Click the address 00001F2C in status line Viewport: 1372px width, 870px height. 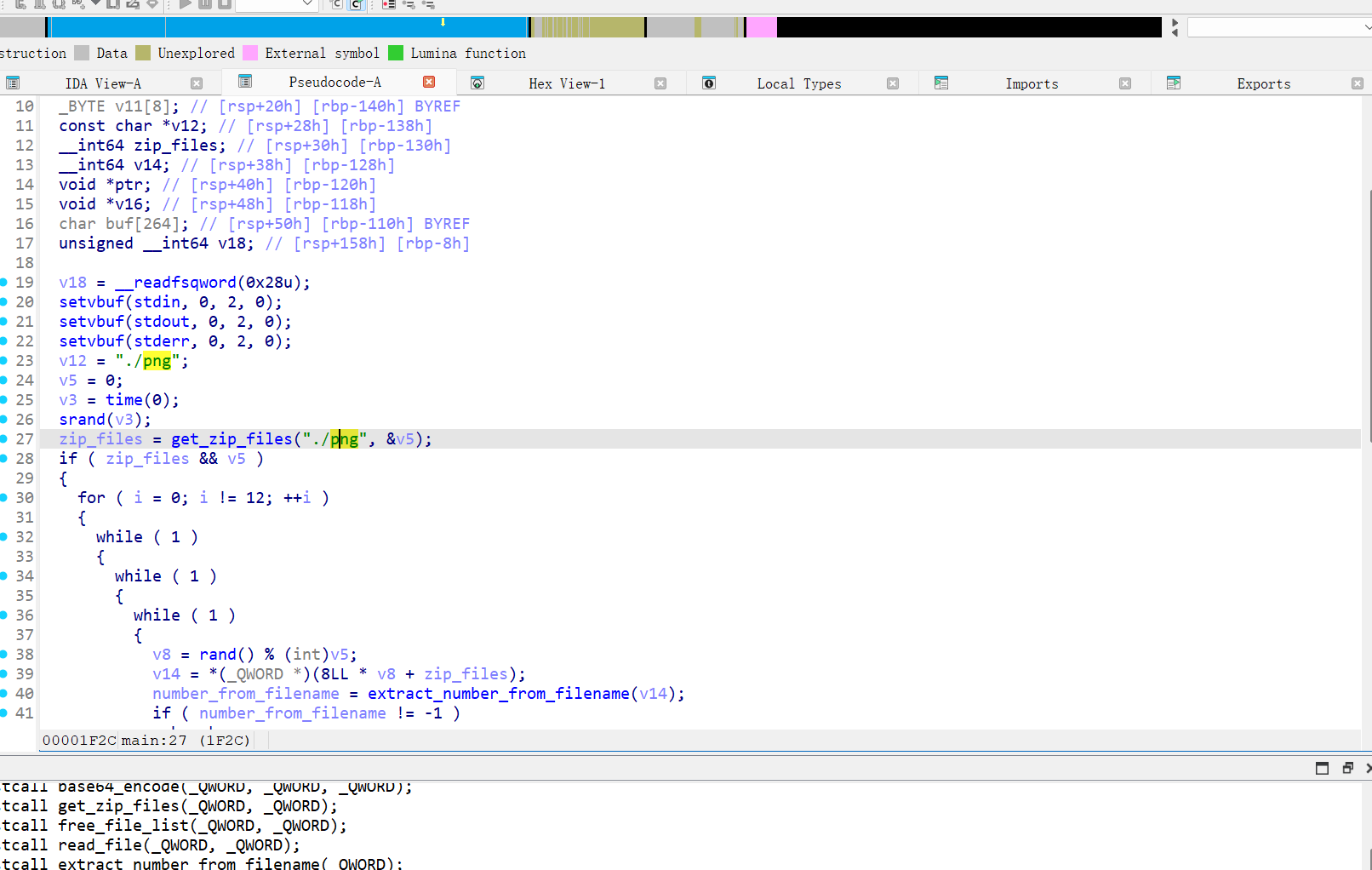[x=79, y=740]
